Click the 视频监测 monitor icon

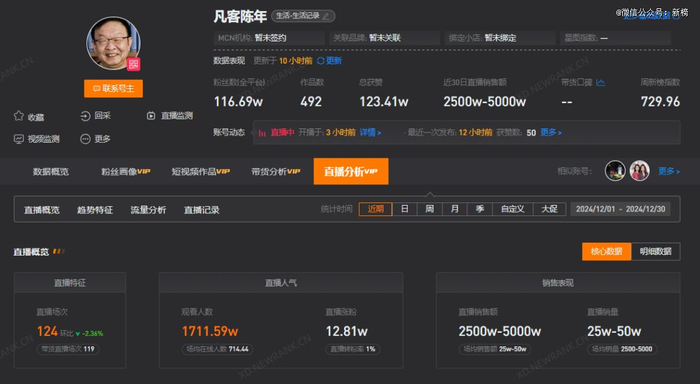(x=18, y=139)
